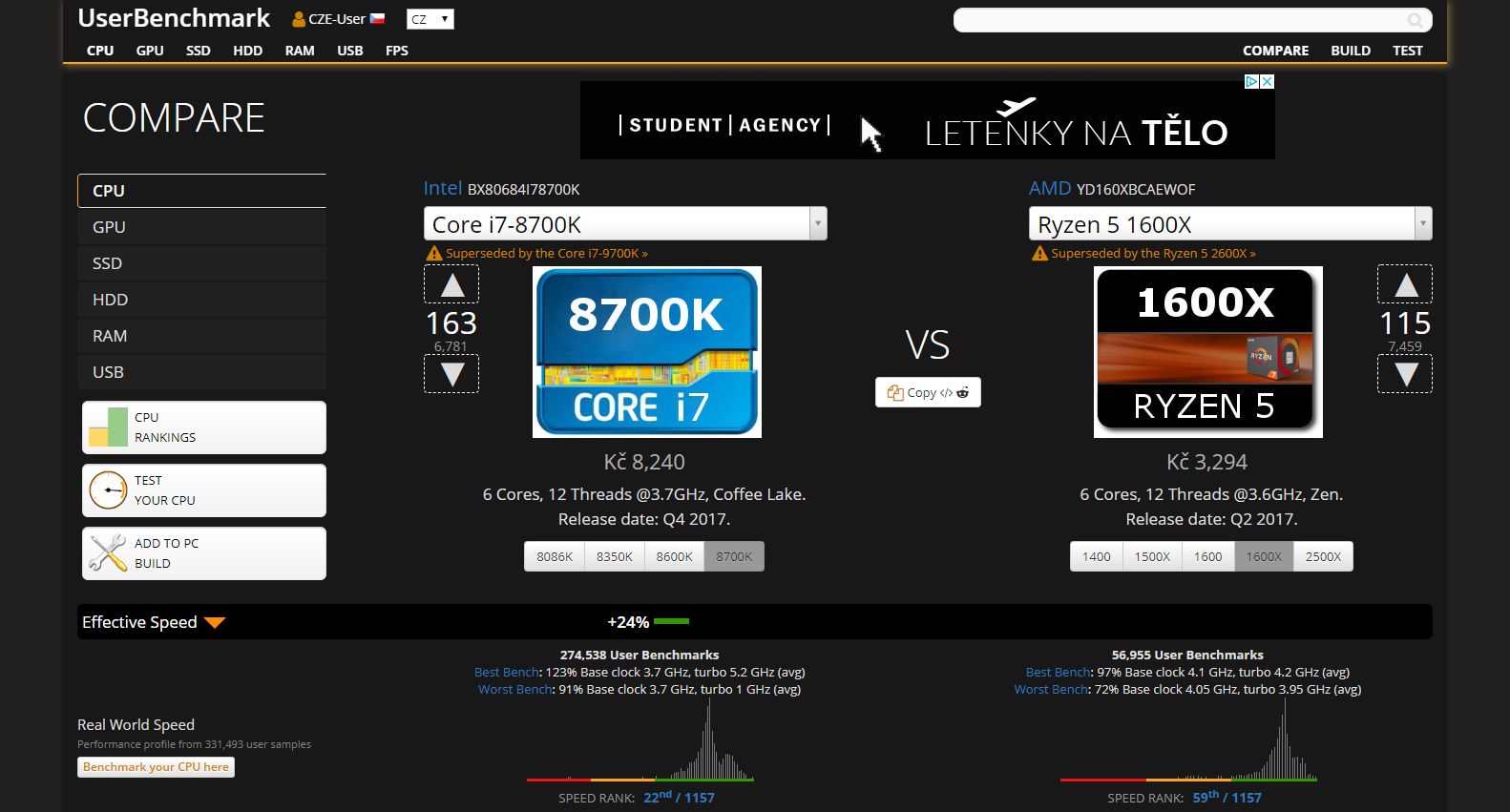1510x812 pixels.
Task: Open the ad info icon
Action: tap(1251, 82)
